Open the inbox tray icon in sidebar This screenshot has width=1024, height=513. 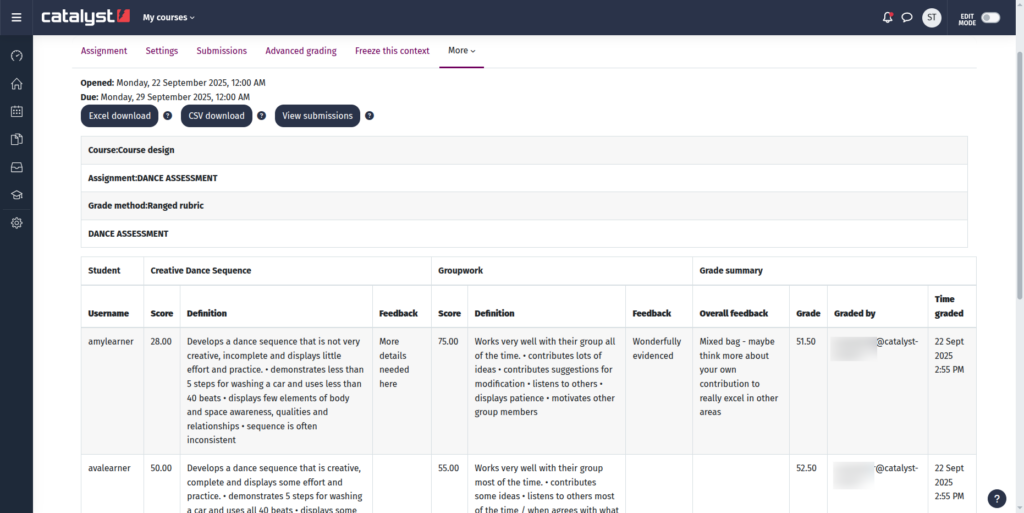[17, 167]
